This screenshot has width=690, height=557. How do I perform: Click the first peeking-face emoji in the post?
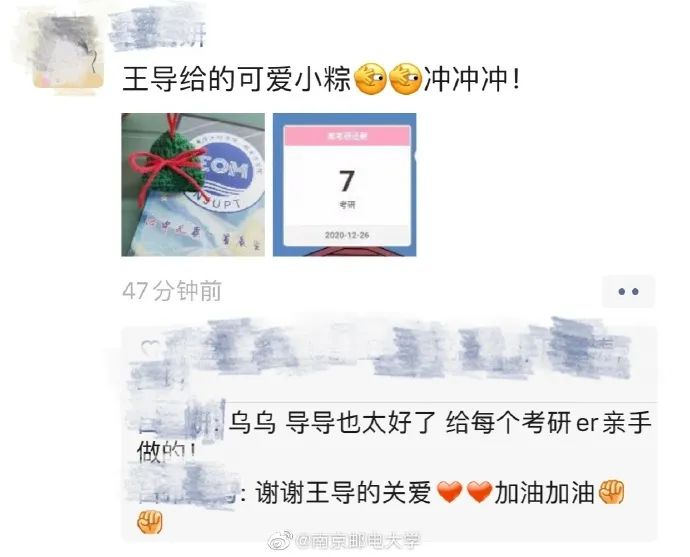(370, 79)
